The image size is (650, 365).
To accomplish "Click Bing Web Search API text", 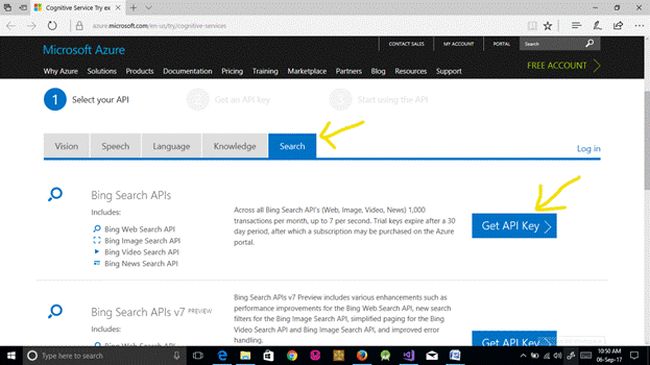I will 140,229.
